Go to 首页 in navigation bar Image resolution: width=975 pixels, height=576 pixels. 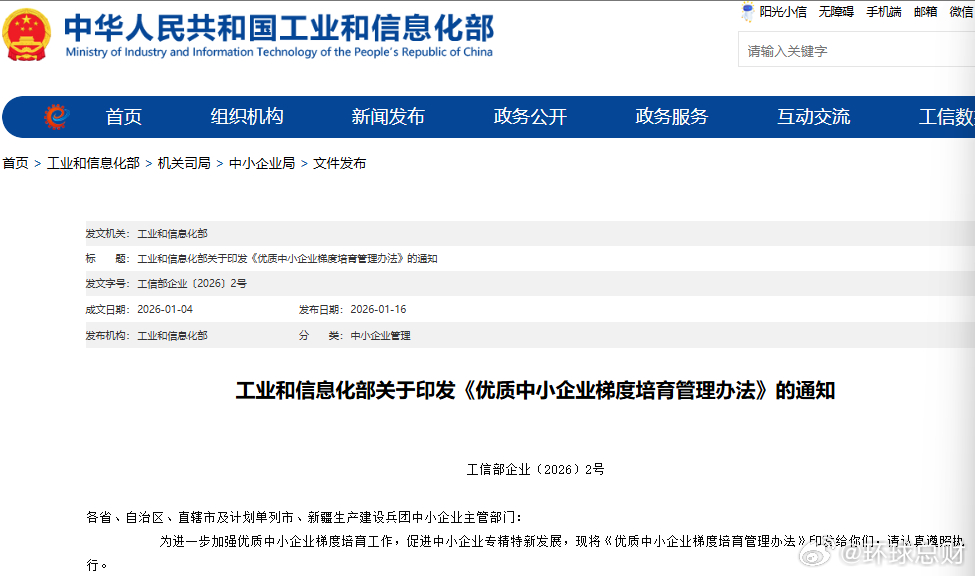coord(124,116)
